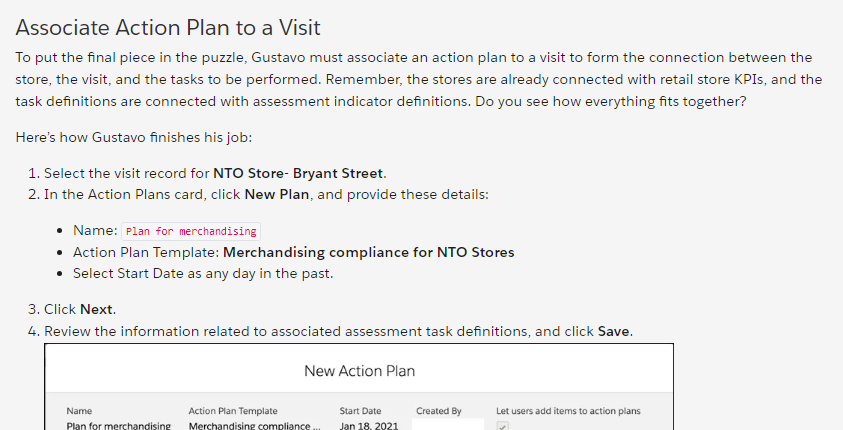Click the 'Start Date' column label
The image size is (843, 430).
360,411
